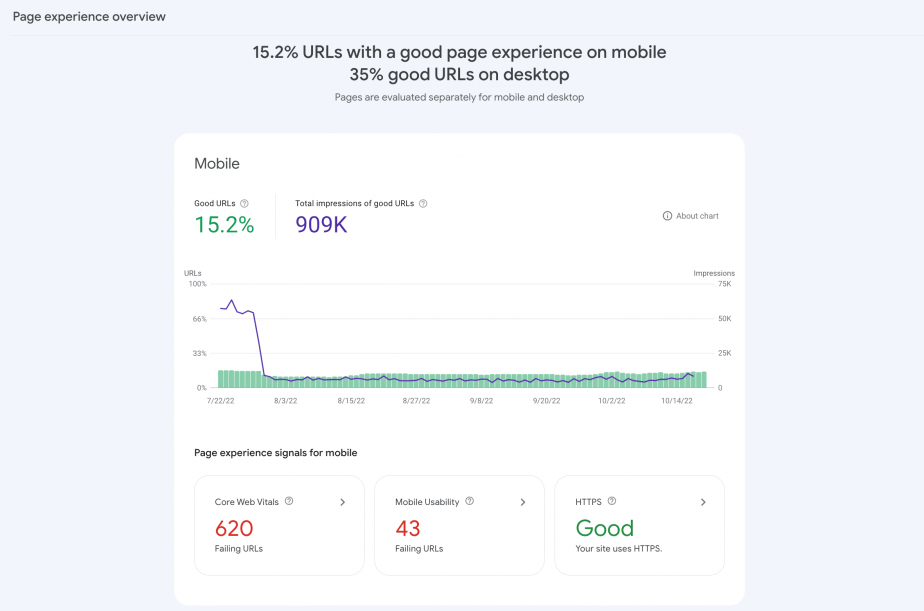Click help icon next to Total impressions
Viewport: 924px width, 611px height.
click(423, 203)
